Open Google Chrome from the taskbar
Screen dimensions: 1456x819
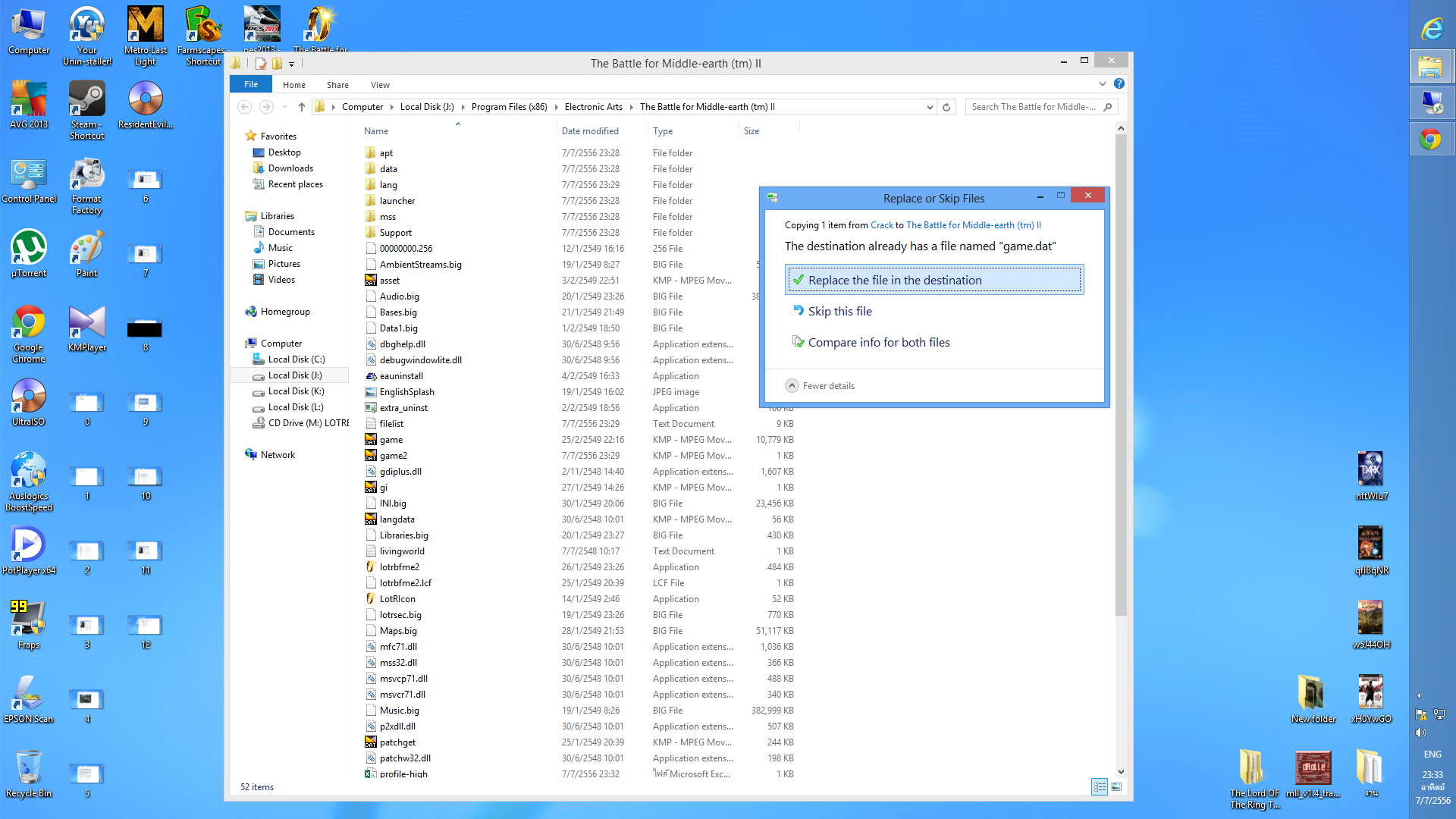pos(1431,140)
